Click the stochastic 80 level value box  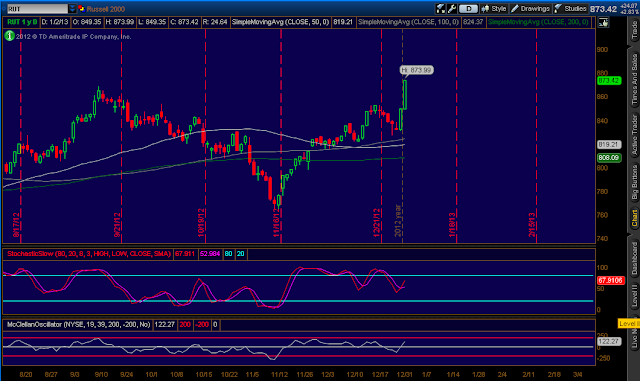228,254
